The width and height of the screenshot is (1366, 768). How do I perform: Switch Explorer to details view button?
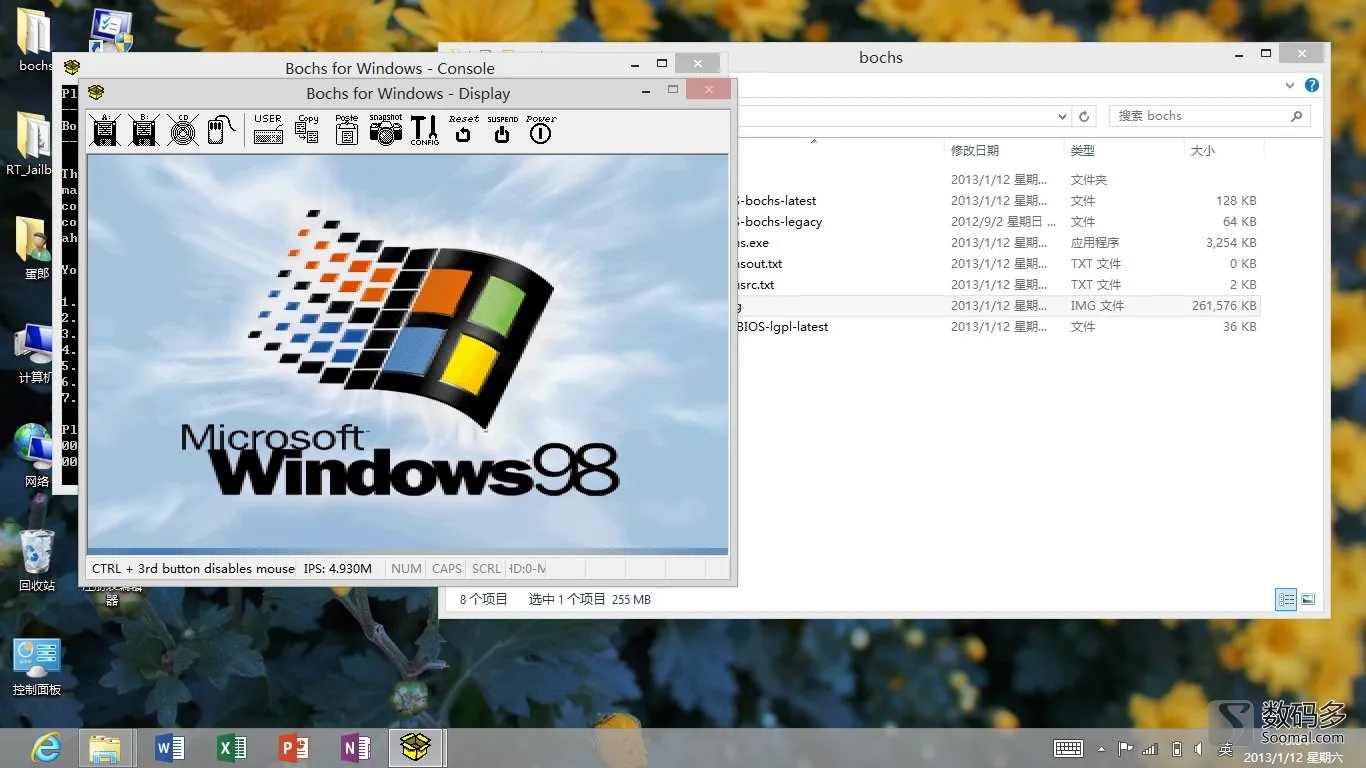[1286, 599]
